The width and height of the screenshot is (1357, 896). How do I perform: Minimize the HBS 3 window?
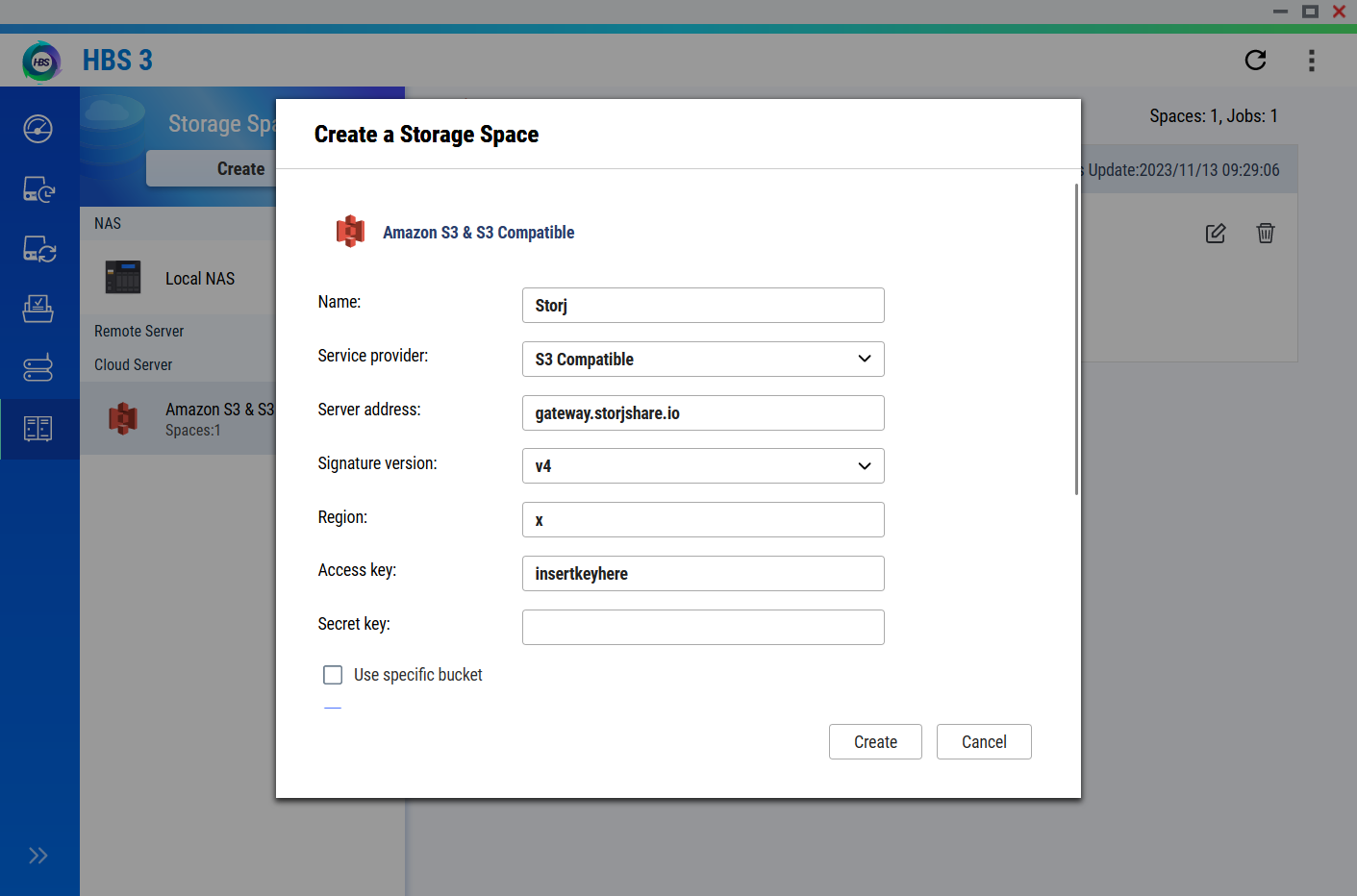[1280, 12]
